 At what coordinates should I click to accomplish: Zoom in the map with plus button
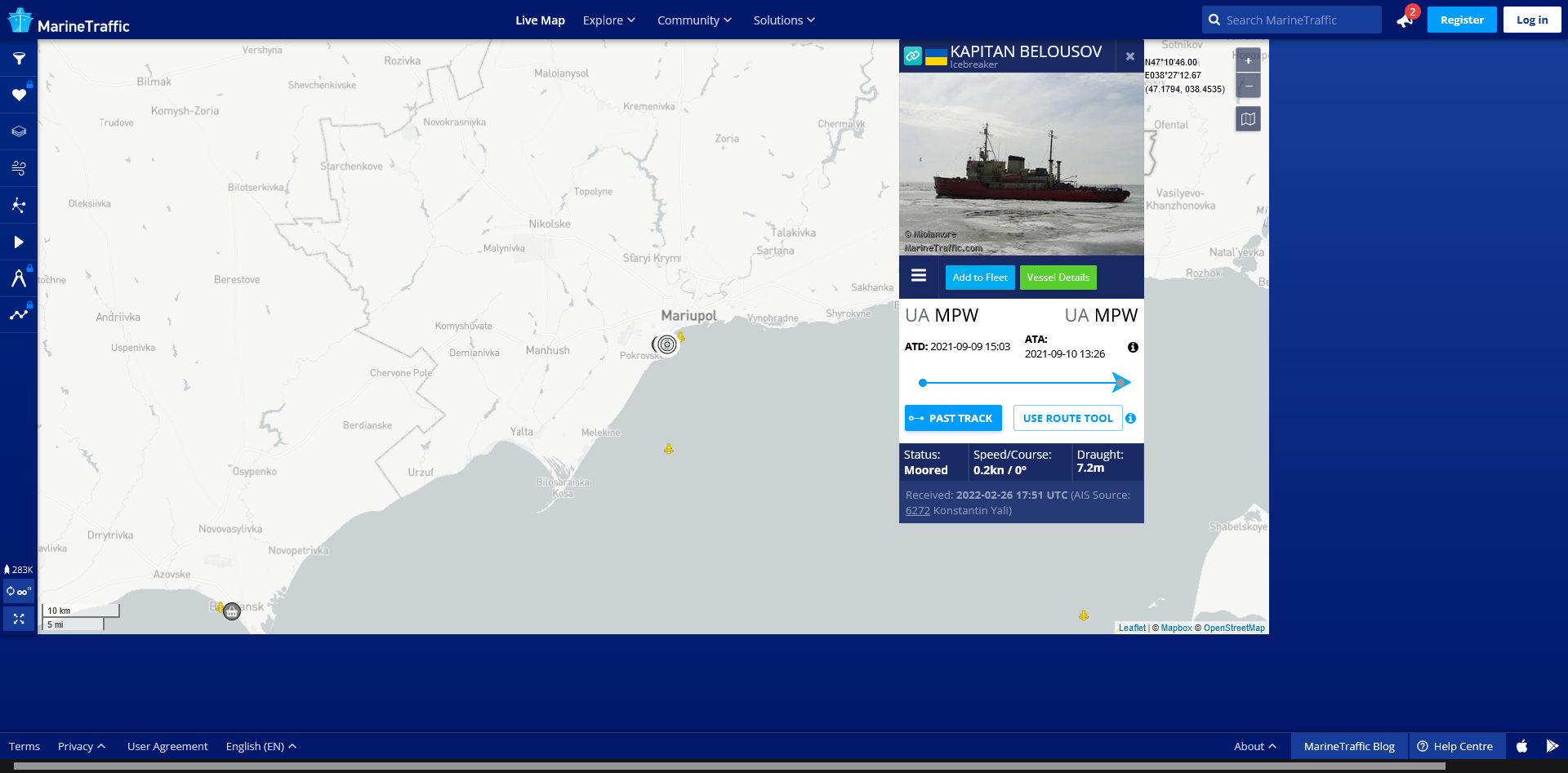[x=1248, y=60]
